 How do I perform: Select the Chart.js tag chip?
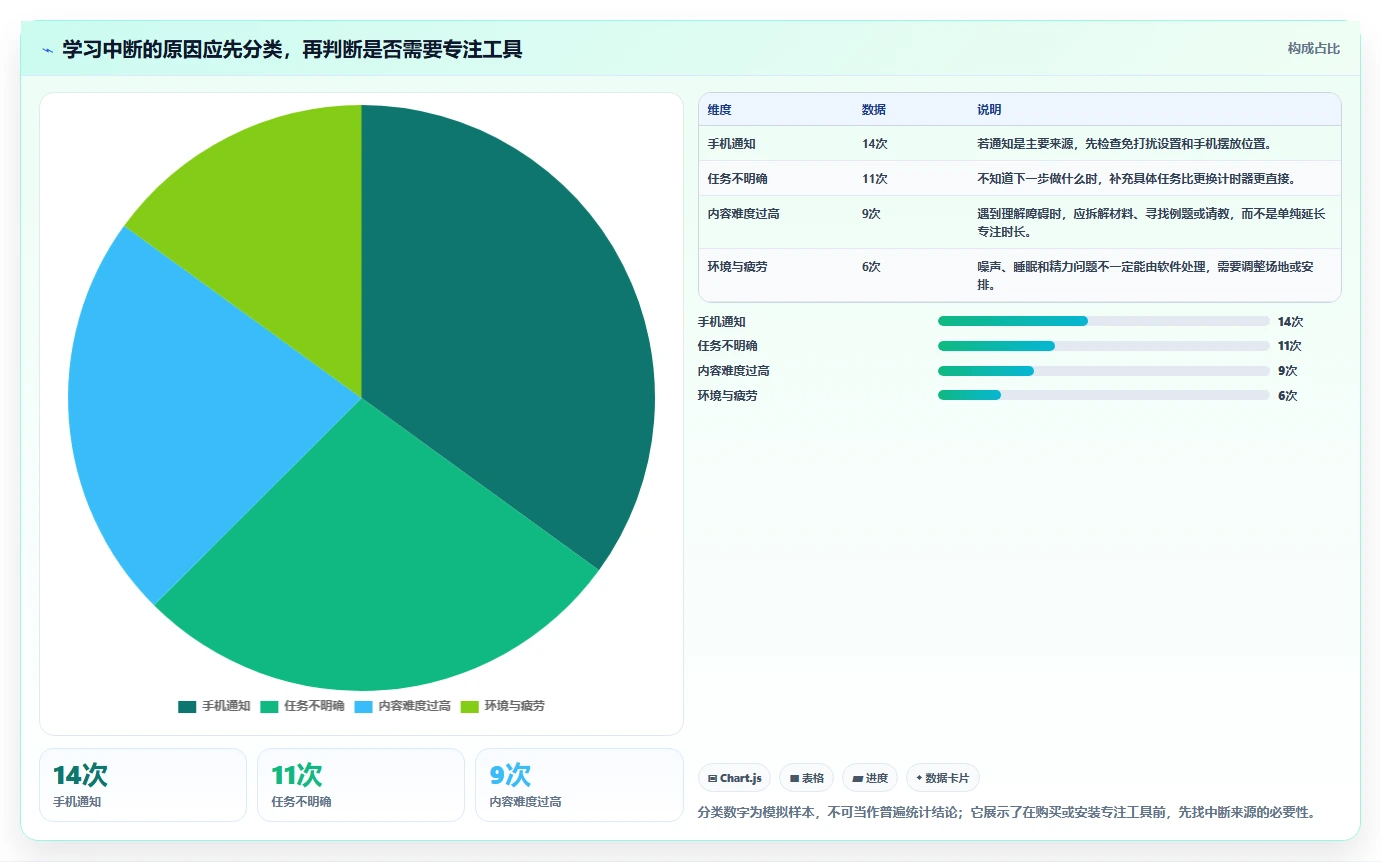tap(734, 778)
